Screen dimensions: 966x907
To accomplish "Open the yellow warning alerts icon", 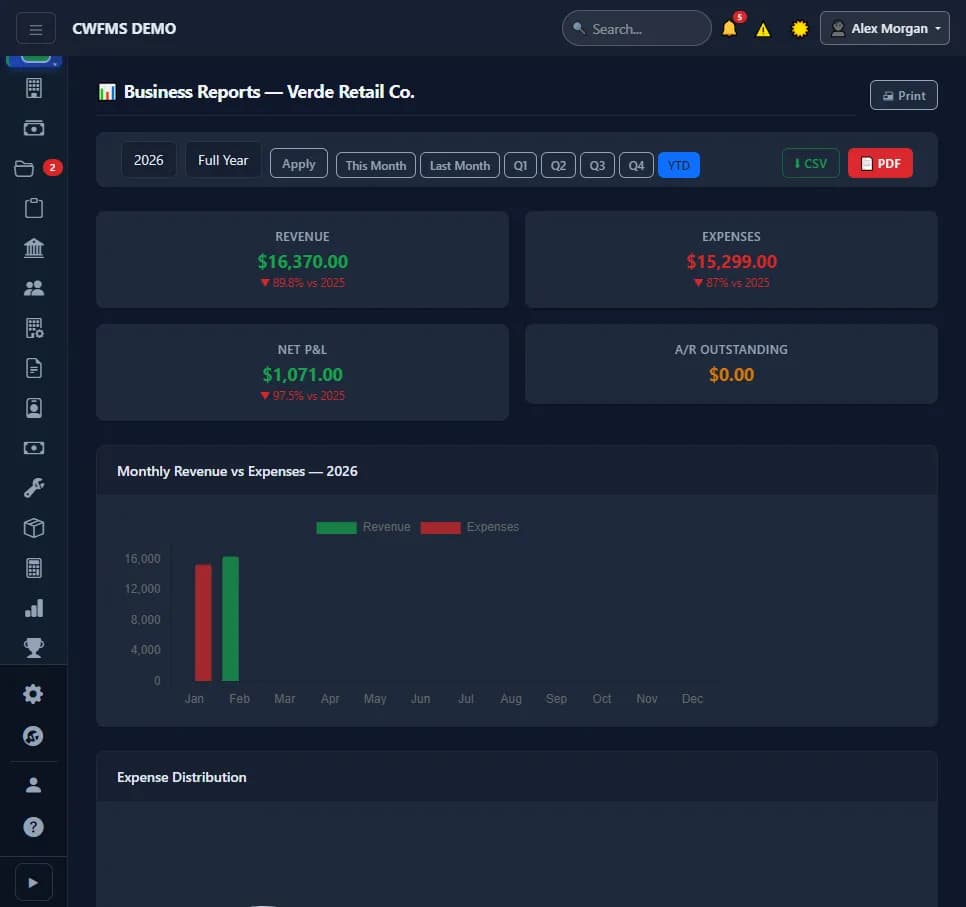I will pos(763,30).
